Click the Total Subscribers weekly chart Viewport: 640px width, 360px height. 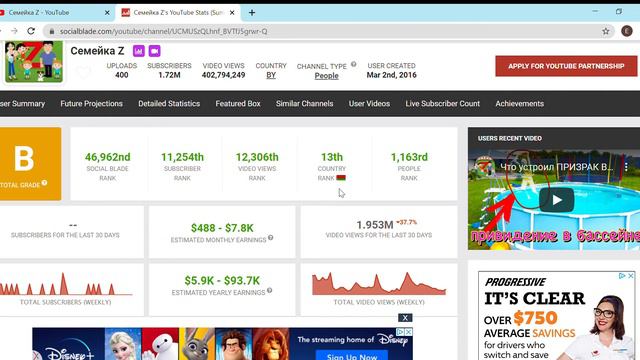click(66, 284)
